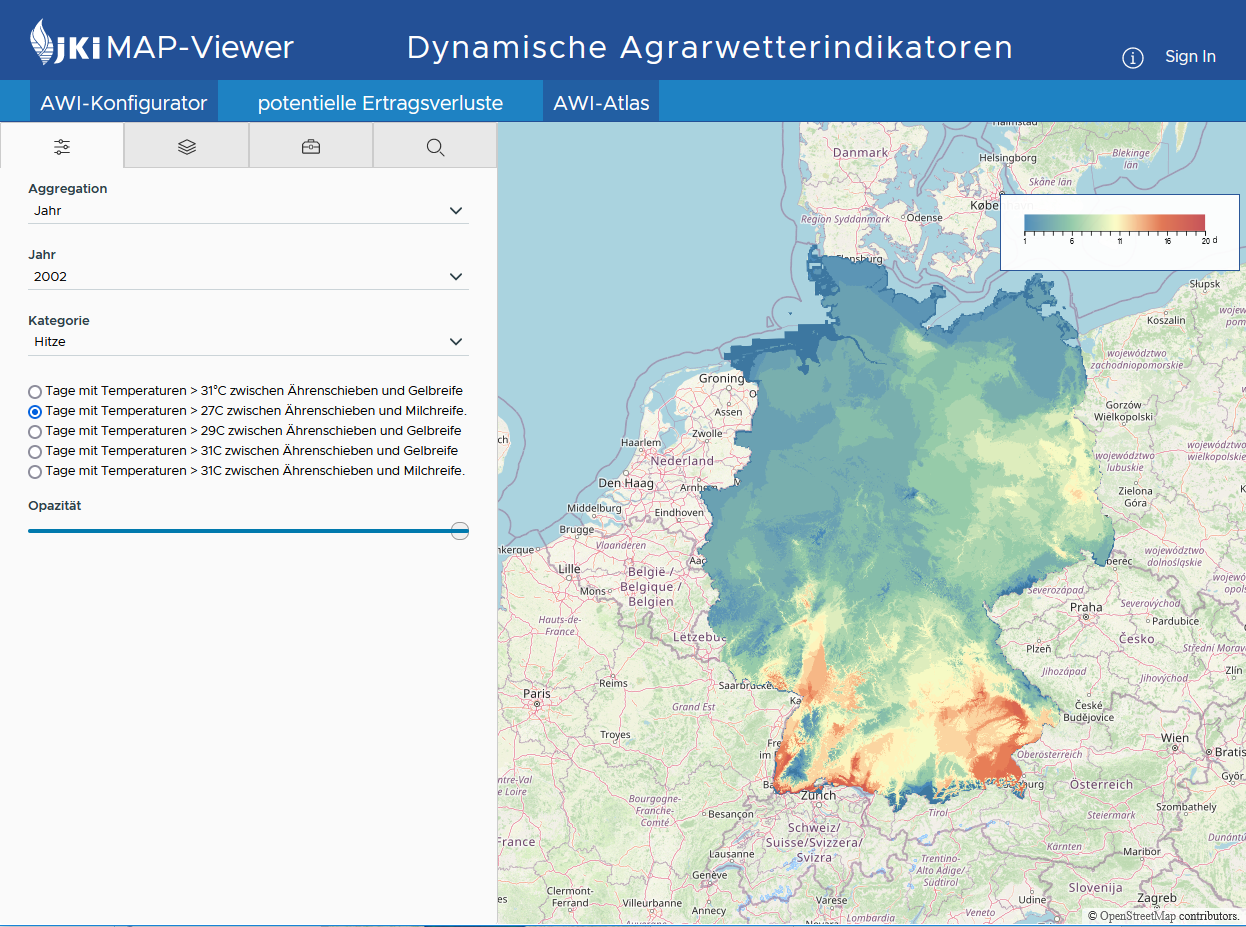
Task: Open the settings sliders panel tab
Action: (x=62, y=147)
